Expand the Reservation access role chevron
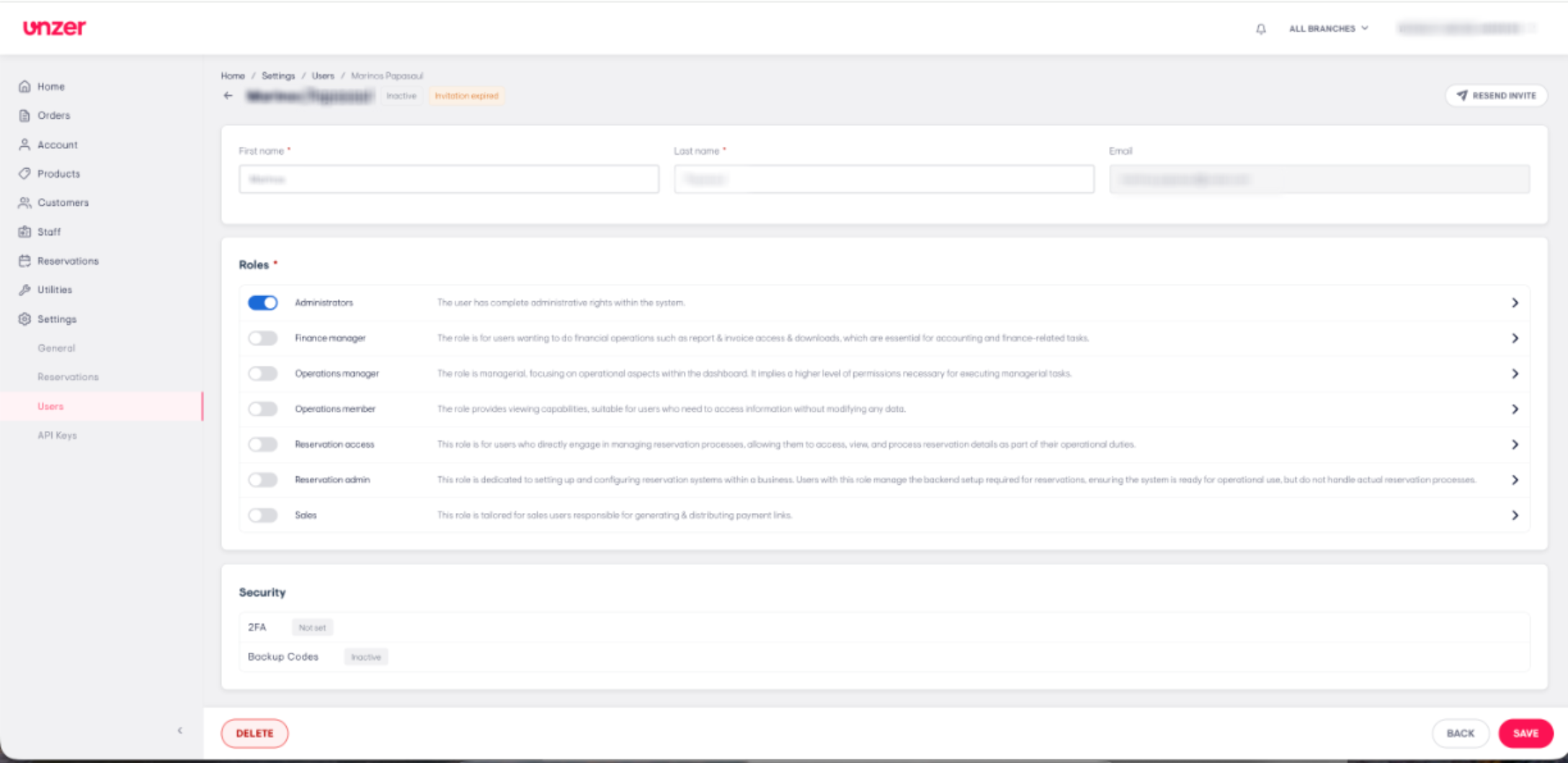The image size is (1568, 763). click(x=1515, y=444)
